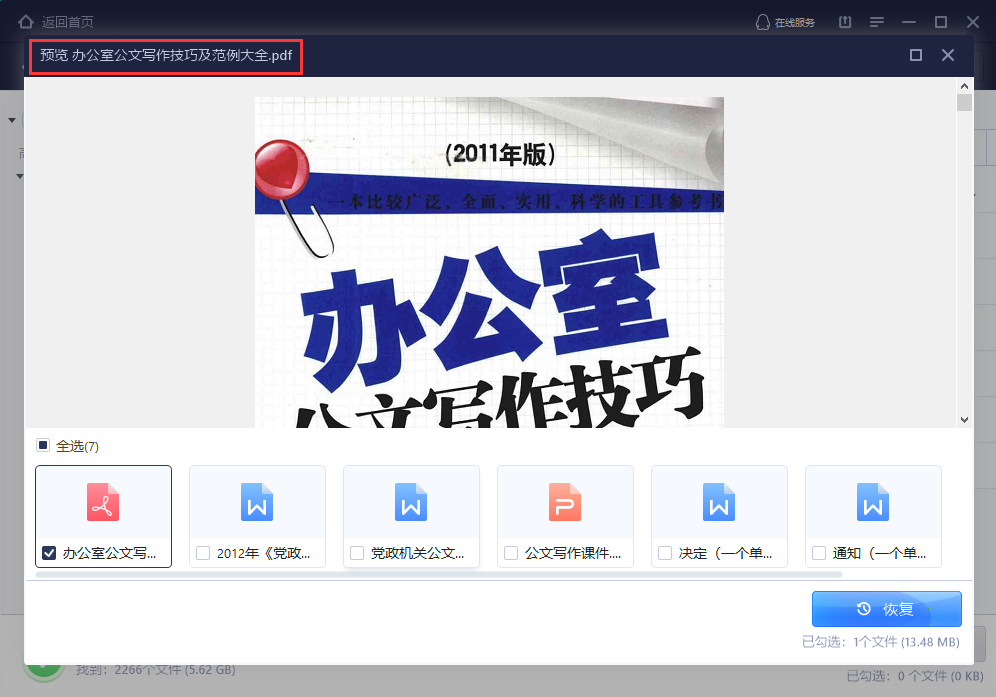Click the preview scrollbar down arrow

[x=964, y=420]
